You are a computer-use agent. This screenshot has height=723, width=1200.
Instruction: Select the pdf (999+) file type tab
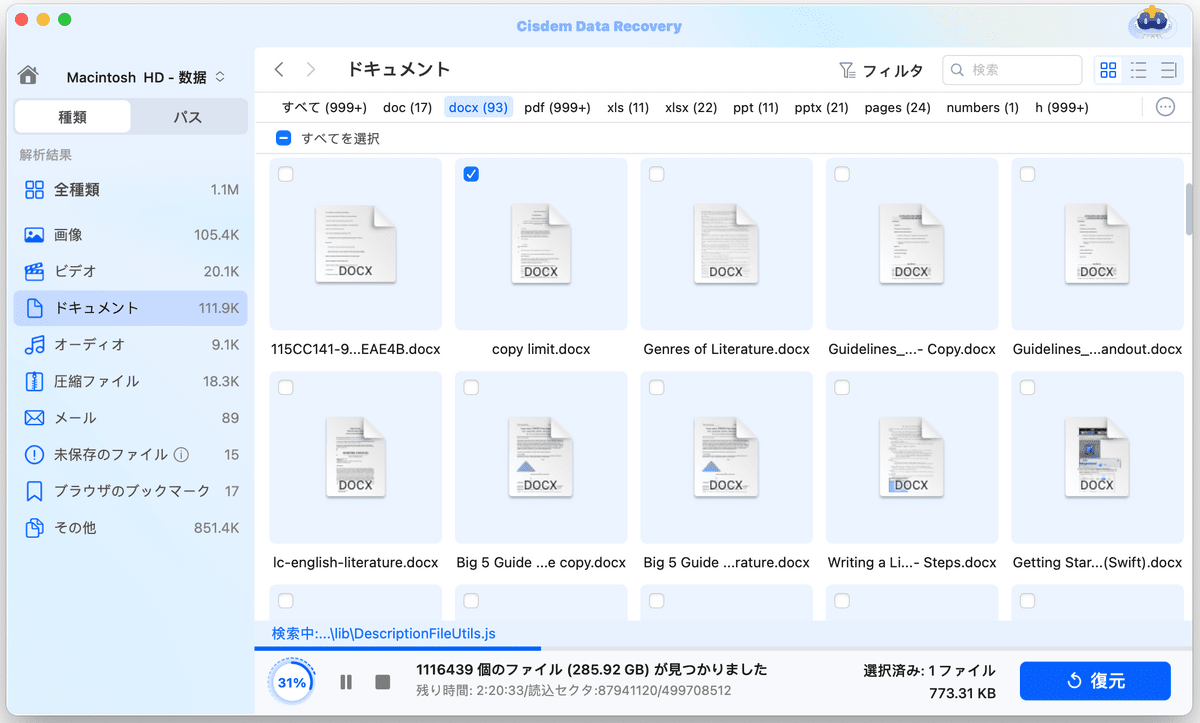click(x=557, y=107)
